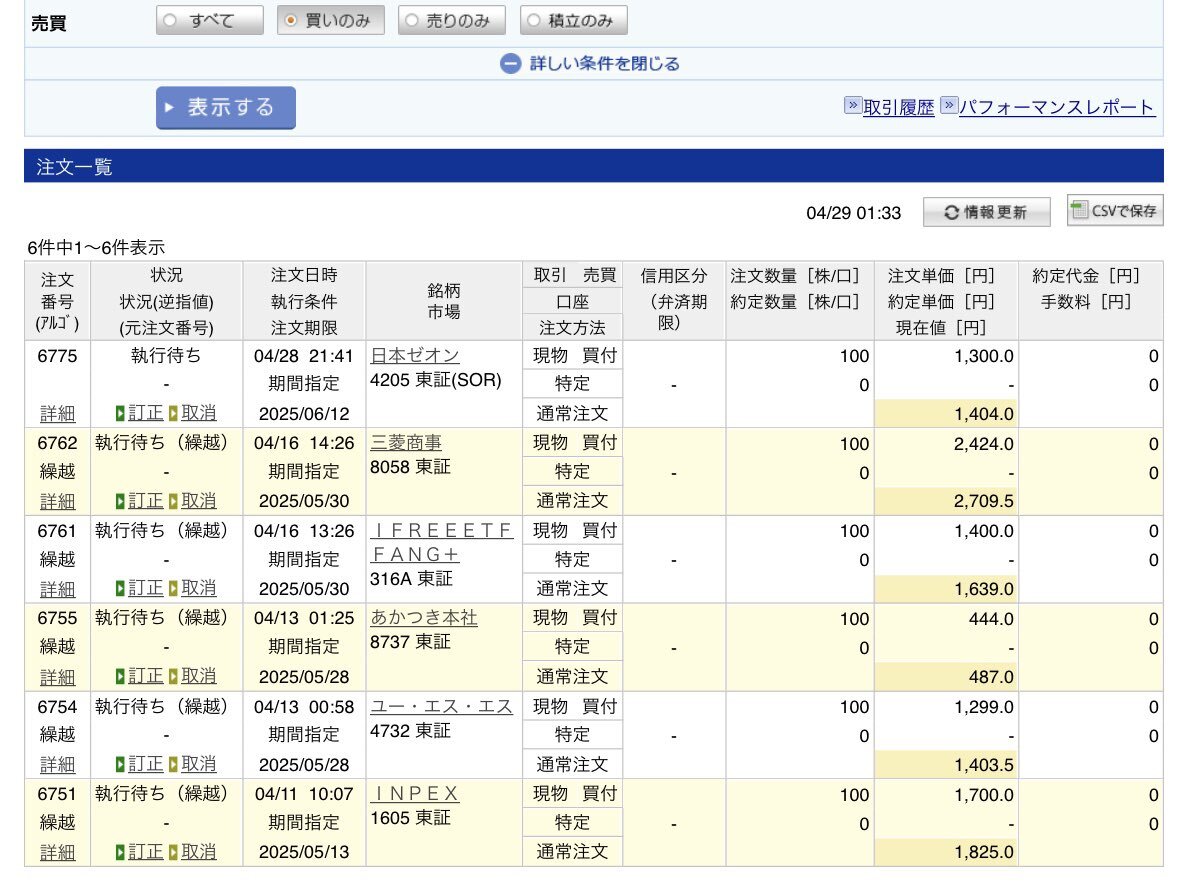The width and height of the screenshot is (1184, 889).
Task: Open 詳細 for order 6762
Action: pos(57,502)
